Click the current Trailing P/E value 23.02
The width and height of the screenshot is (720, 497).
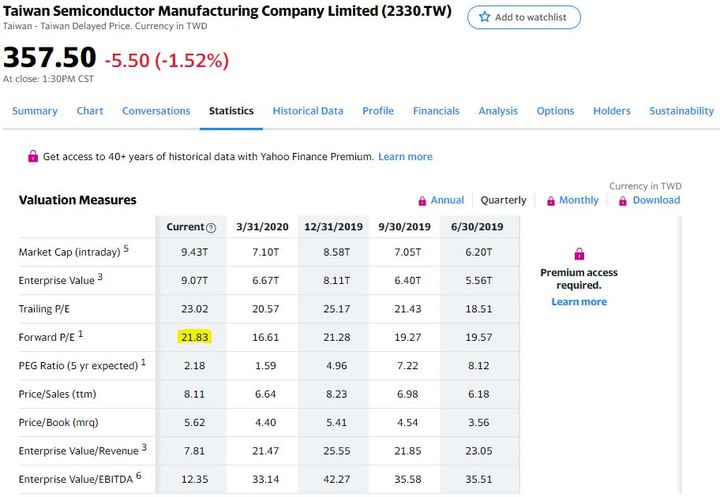[x=195, y=309]
